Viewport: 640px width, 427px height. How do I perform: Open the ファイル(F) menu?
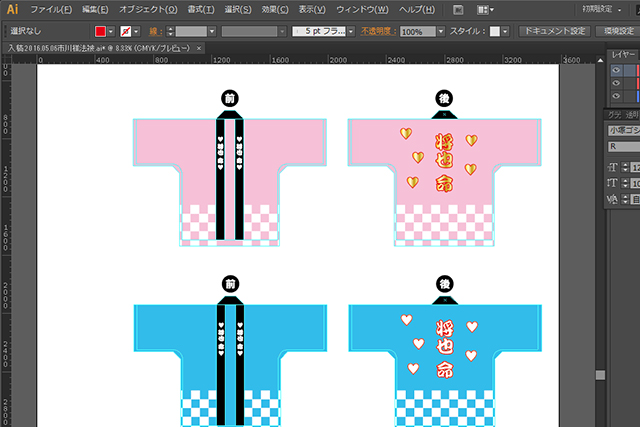click(51, 9)
